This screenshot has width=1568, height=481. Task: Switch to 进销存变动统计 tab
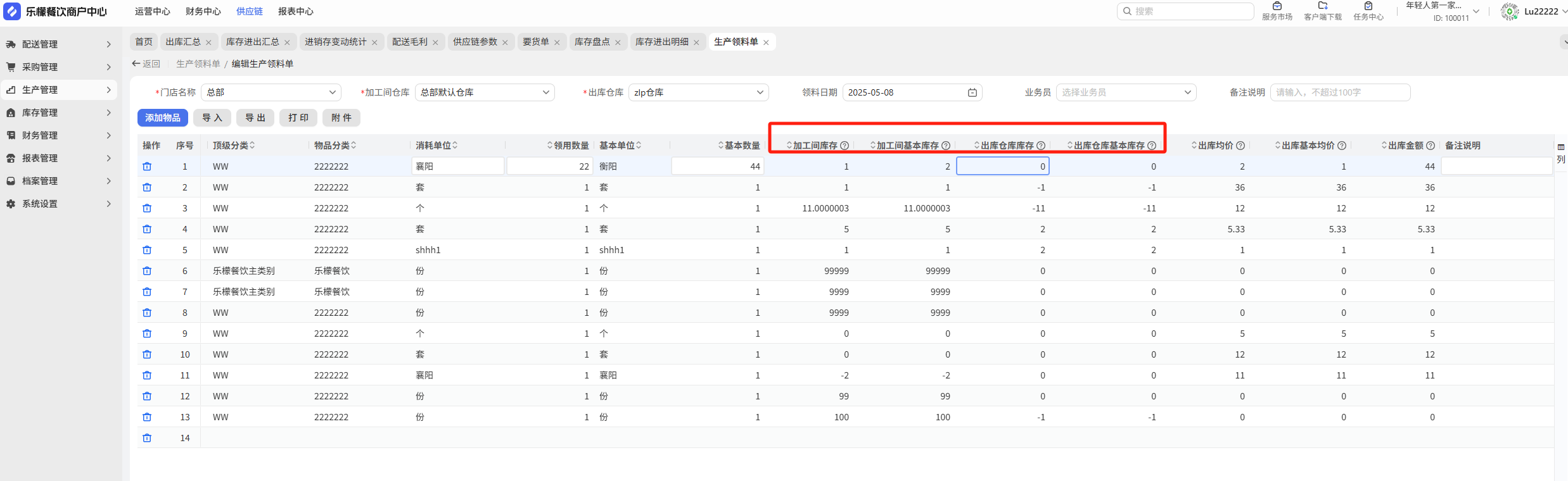pos(336,42)
